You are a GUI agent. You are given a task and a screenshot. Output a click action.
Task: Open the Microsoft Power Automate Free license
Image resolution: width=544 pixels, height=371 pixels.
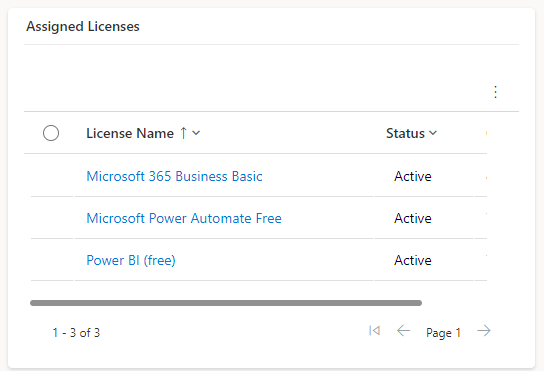coord(184,218)
